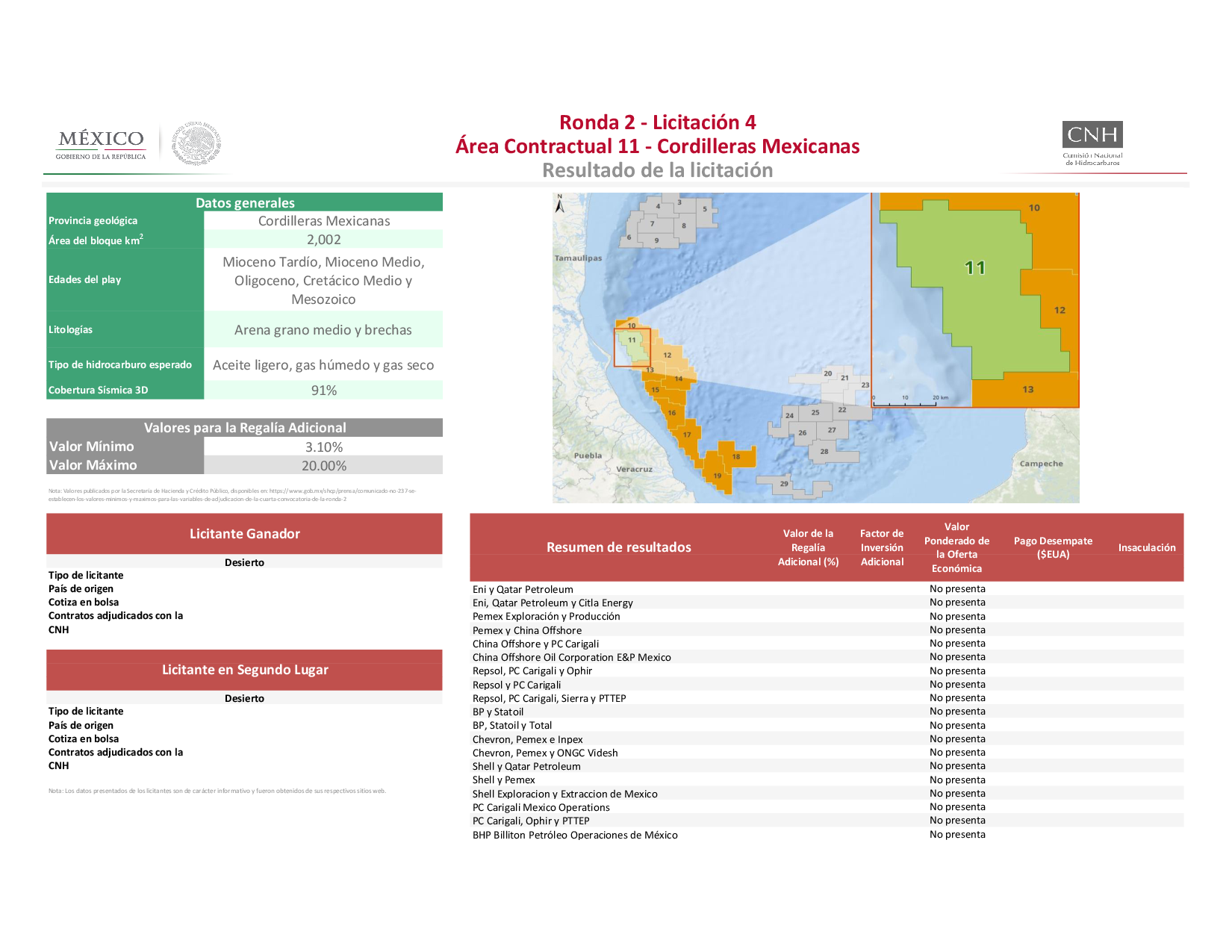
Task: Click the 'Licitante en Segundo Lugar' header
Action: pos(245,670)
